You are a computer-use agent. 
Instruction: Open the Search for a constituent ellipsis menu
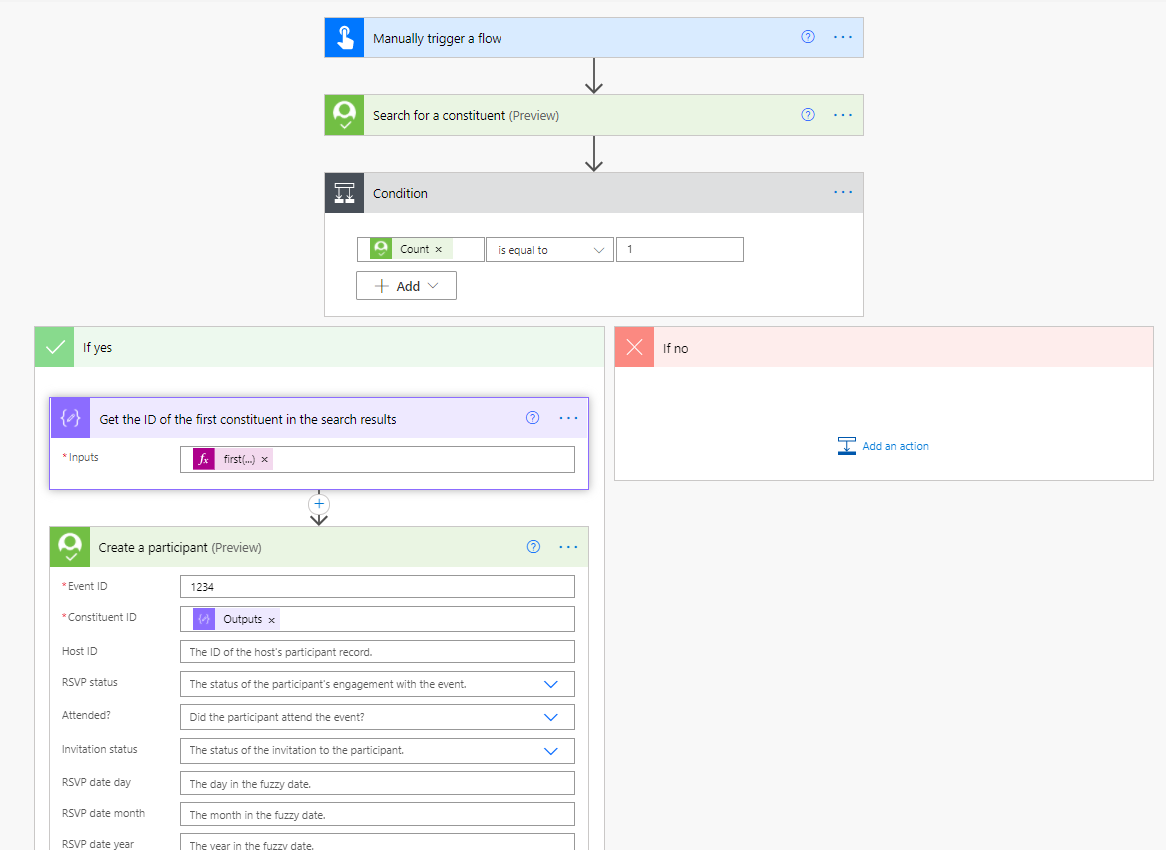click(843, 115)
